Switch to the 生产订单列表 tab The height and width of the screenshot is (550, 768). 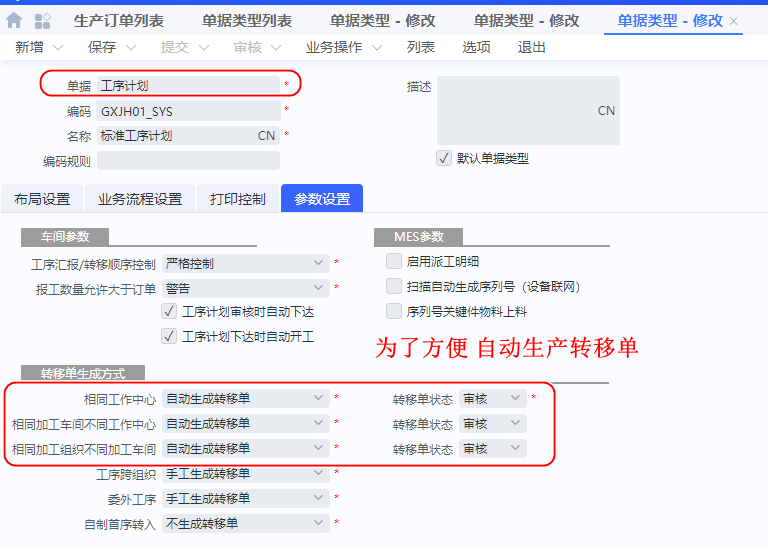(x=118, y=21)
